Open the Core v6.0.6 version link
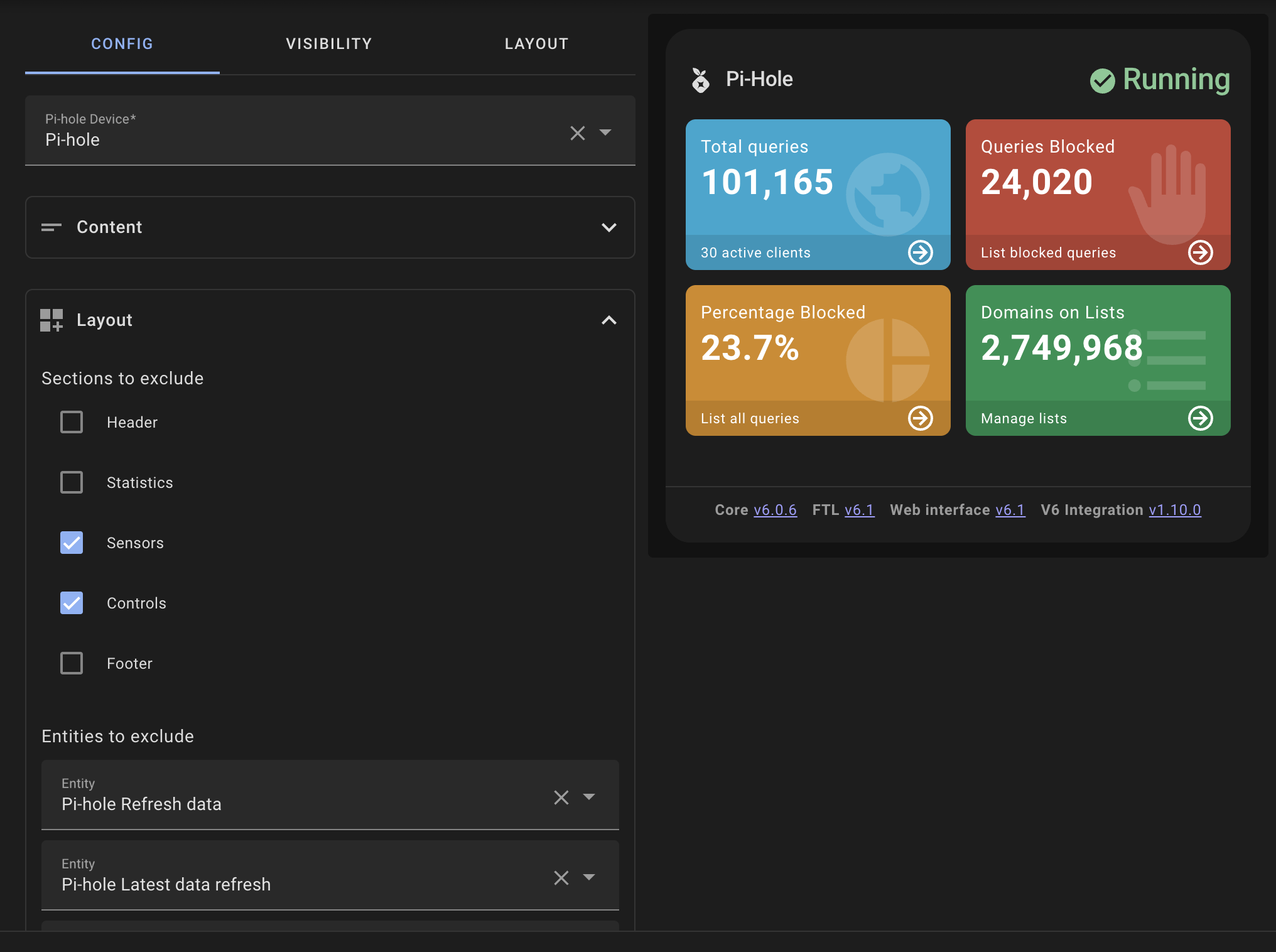The width and height of the screenshot is (1276, 952). tap(775, 510)
